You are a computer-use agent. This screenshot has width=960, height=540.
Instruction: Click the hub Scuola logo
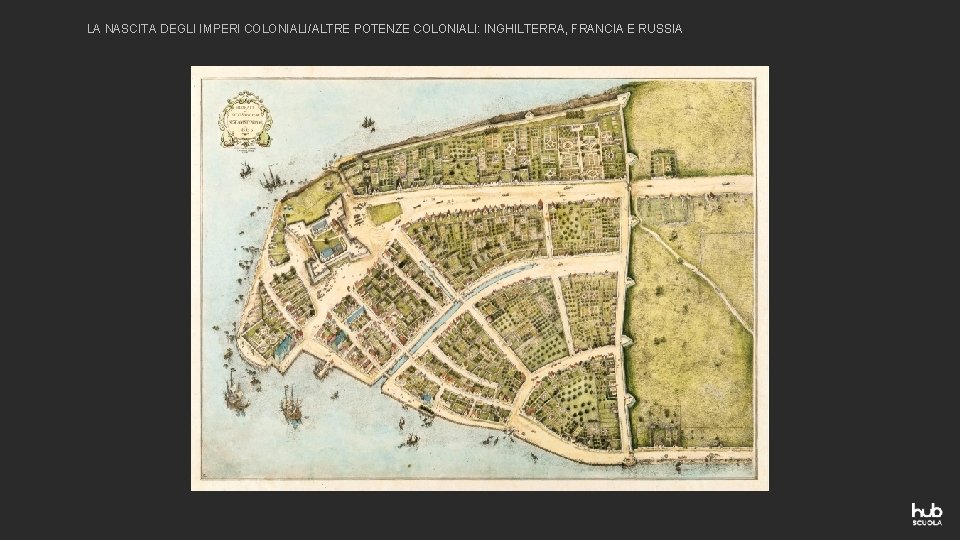[x=926, y=514]
